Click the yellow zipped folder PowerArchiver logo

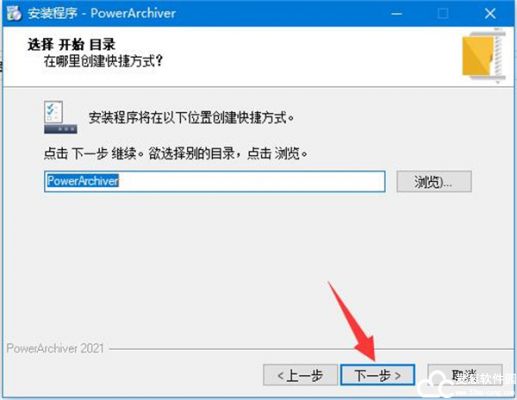click(483, 56)
